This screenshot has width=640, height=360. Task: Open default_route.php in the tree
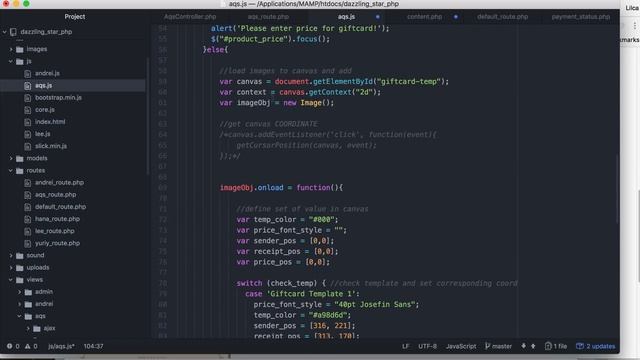pos(60,207)
